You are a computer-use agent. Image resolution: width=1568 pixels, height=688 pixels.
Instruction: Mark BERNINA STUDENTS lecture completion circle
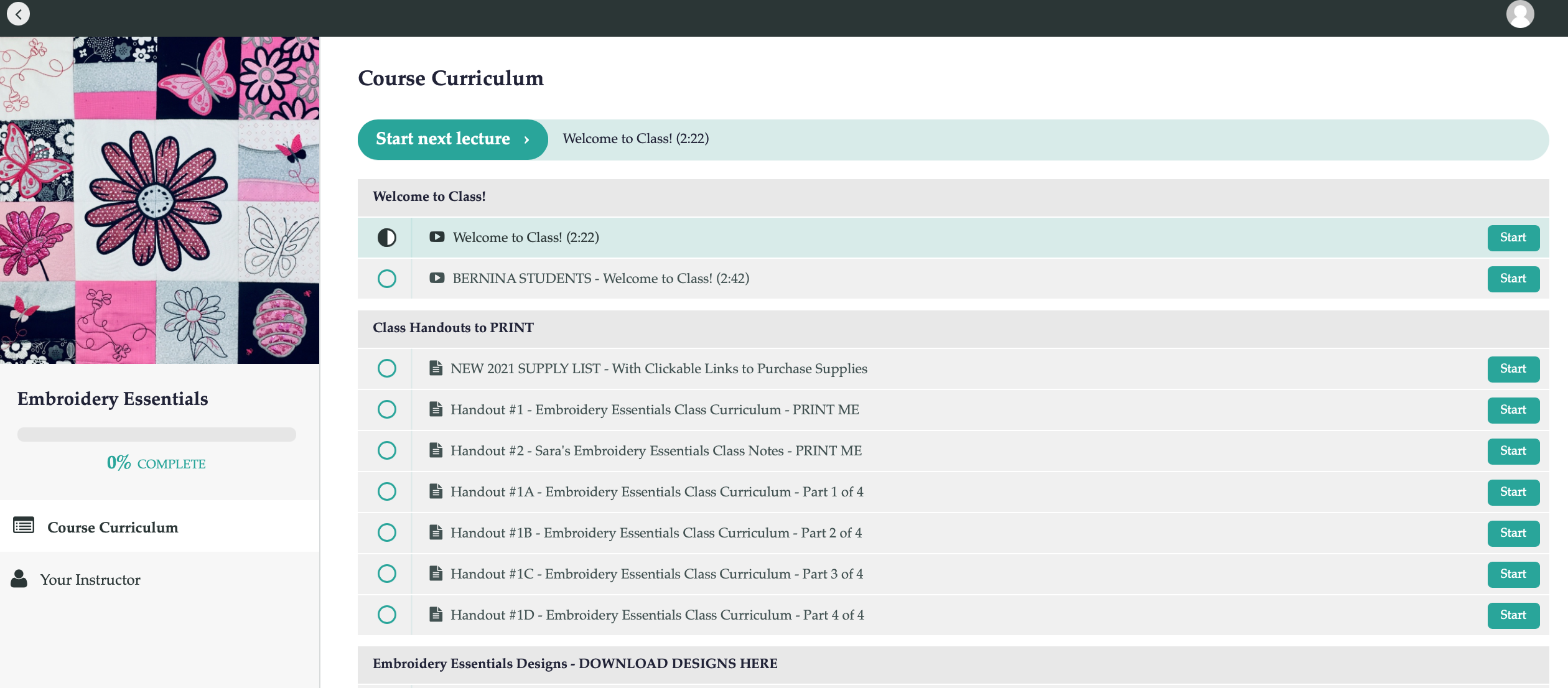[387, 279]
